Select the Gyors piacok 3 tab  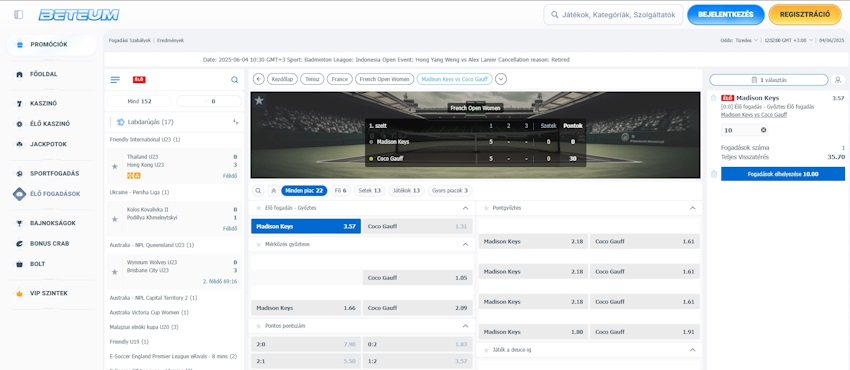pyautogui.click(x=450, y=191)
